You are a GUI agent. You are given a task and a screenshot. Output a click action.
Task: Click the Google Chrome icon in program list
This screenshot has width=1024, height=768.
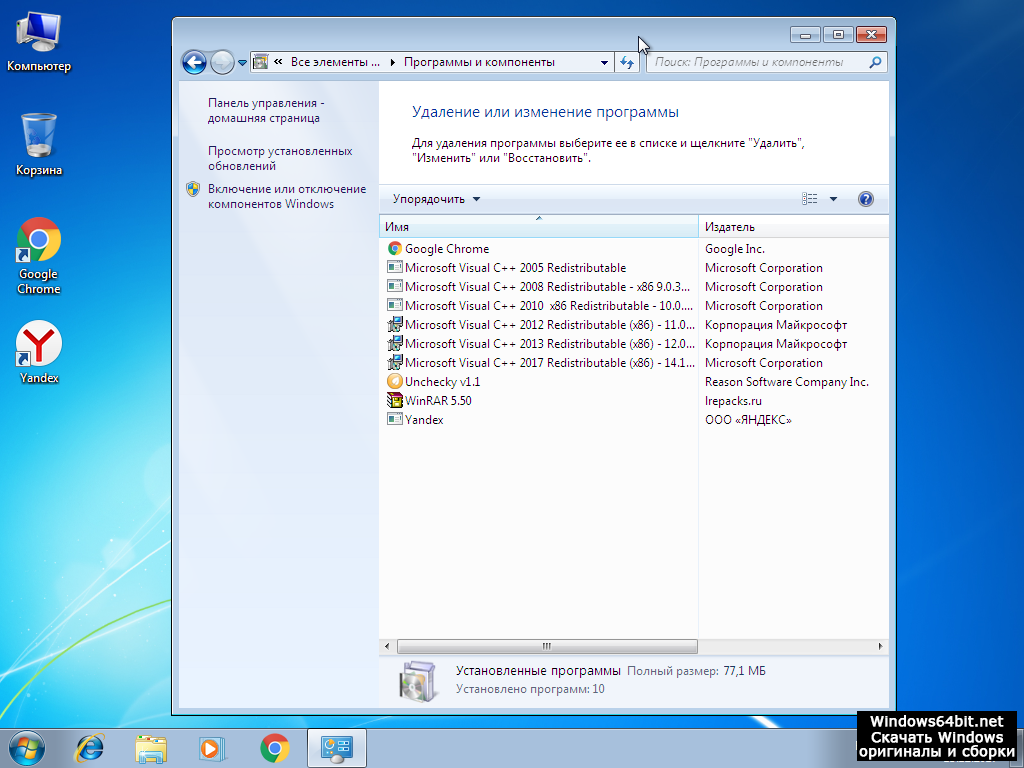pyautogui.click(x=395, y=249)
